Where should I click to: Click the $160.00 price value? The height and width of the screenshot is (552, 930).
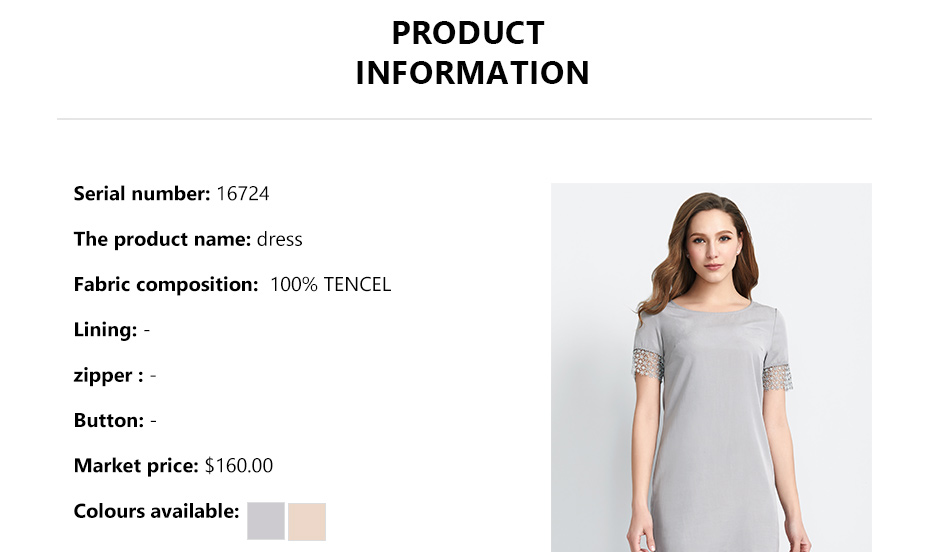[x=239, y=466]
